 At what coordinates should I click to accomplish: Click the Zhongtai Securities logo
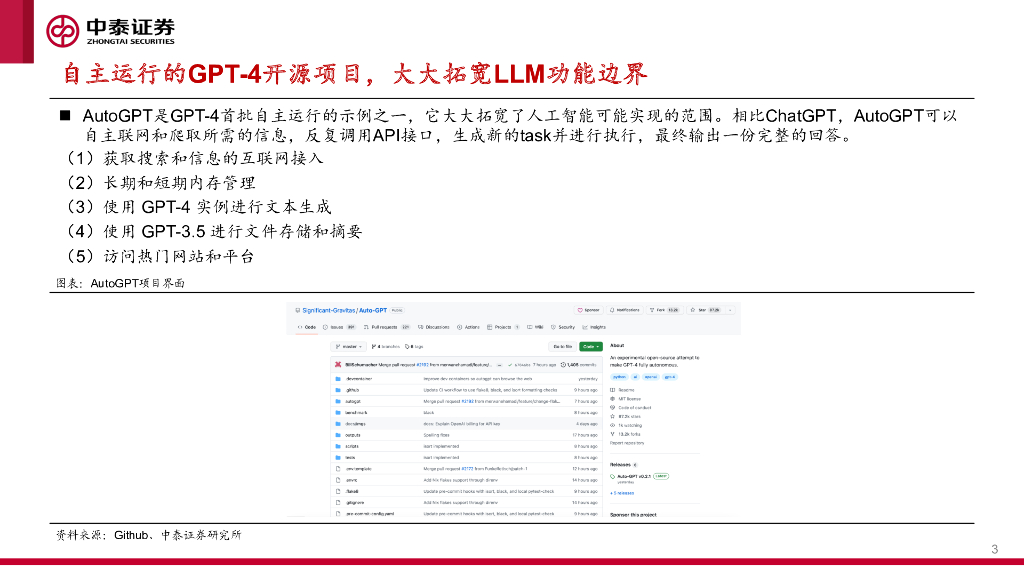point(110,30)
